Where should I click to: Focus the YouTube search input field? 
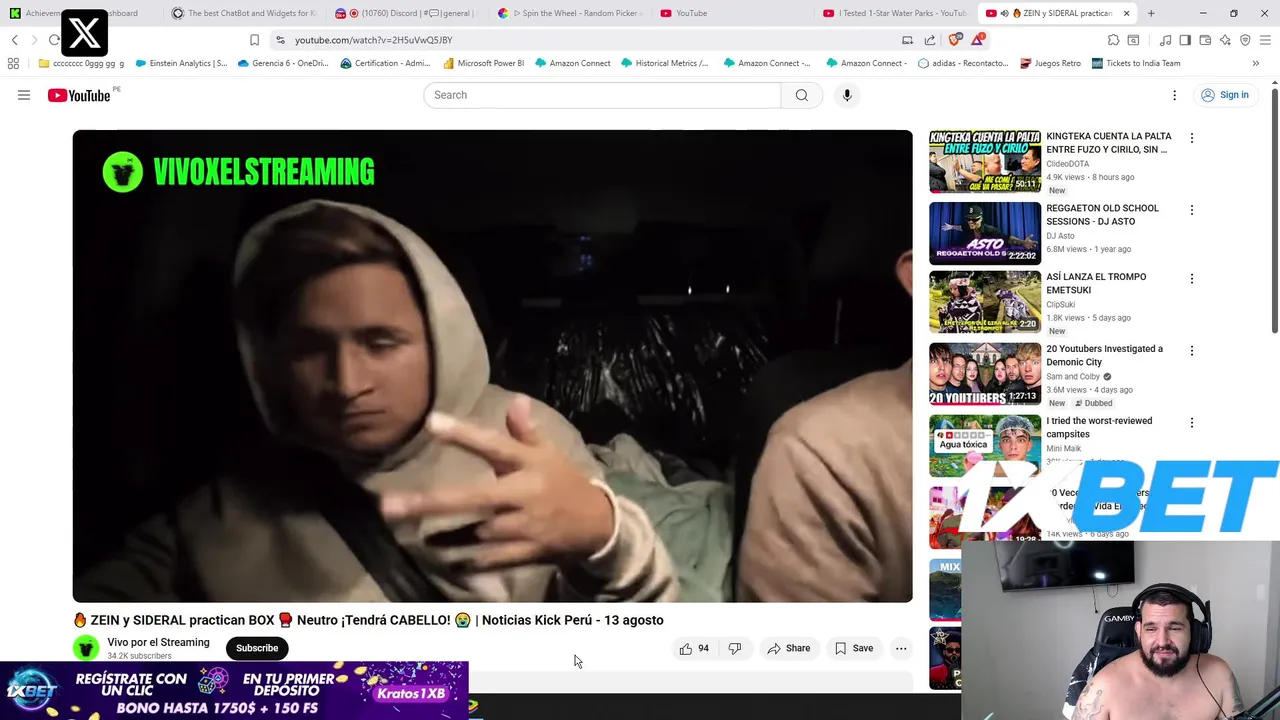pyautogui.click(x=602, y=95)
